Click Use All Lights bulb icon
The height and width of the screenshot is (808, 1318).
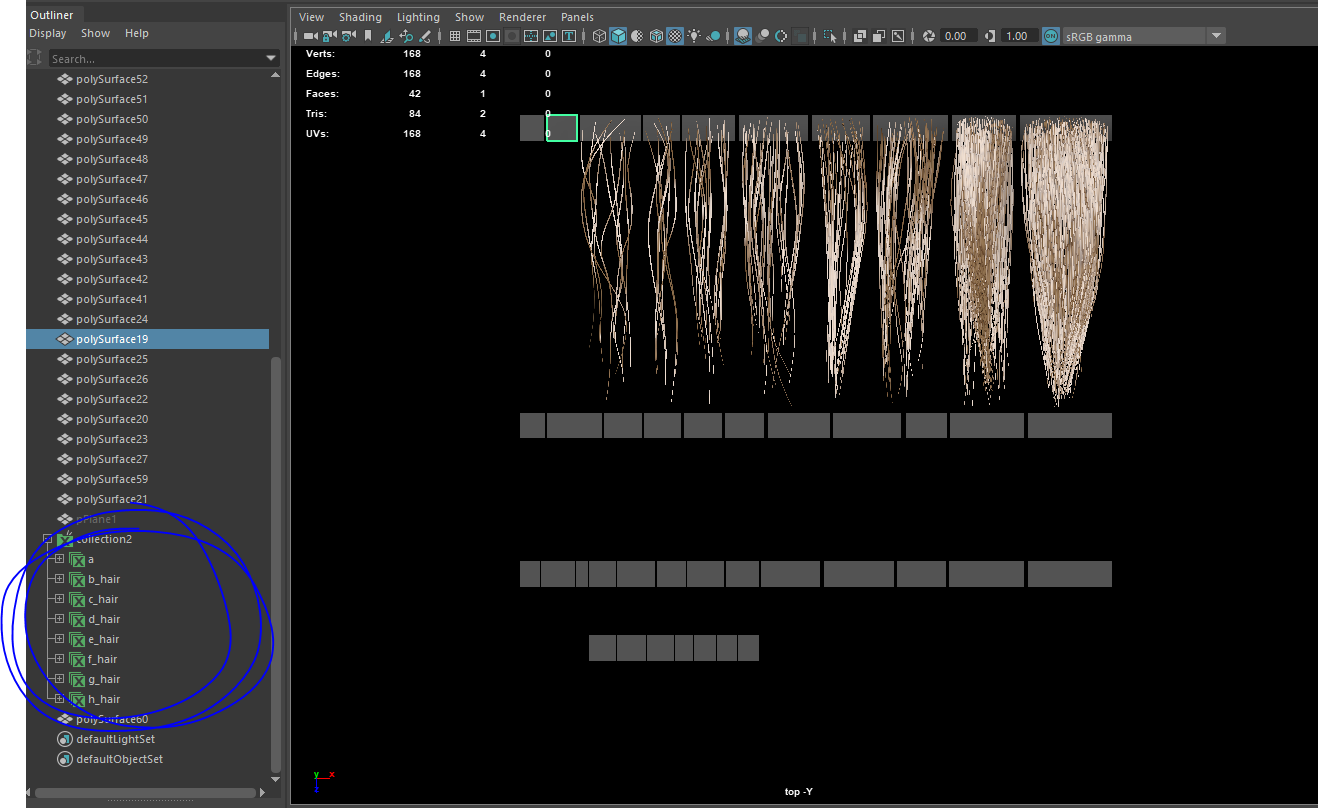pyautogui.click(x=694, y=36)
